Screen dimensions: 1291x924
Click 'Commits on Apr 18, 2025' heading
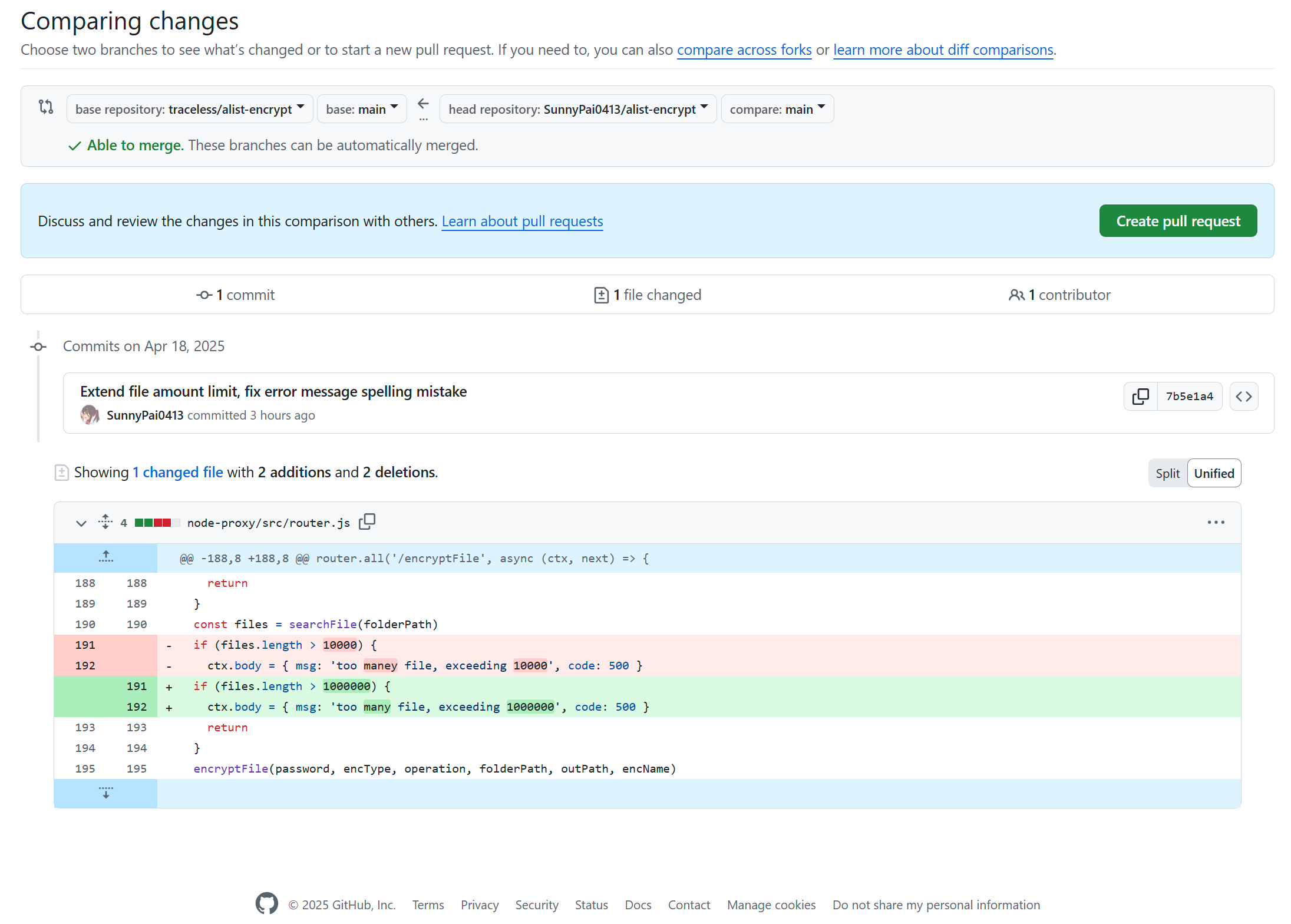tap(144, 346)
